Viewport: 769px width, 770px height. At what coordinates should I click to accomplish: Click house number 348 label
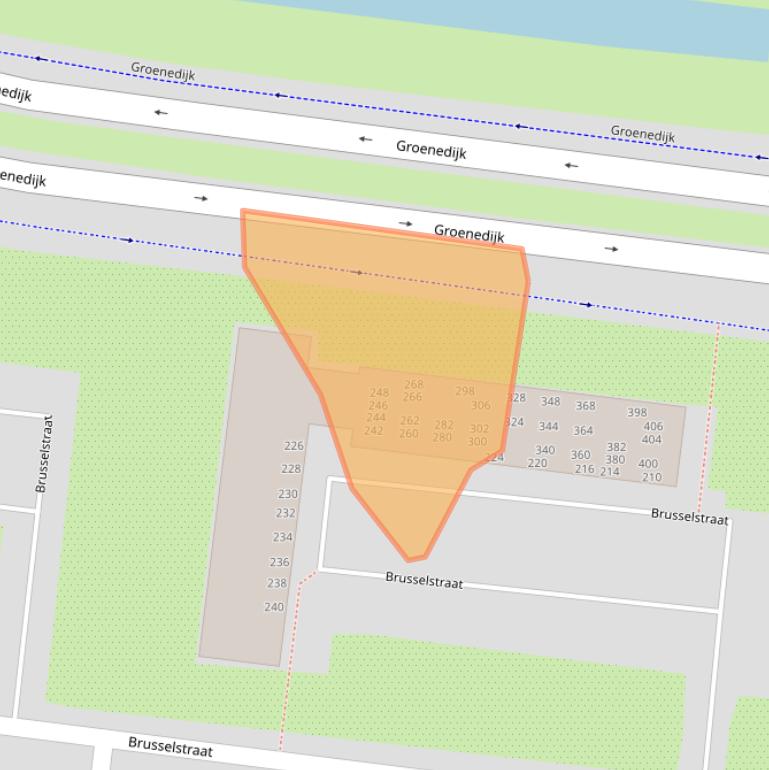coord(550,401)
